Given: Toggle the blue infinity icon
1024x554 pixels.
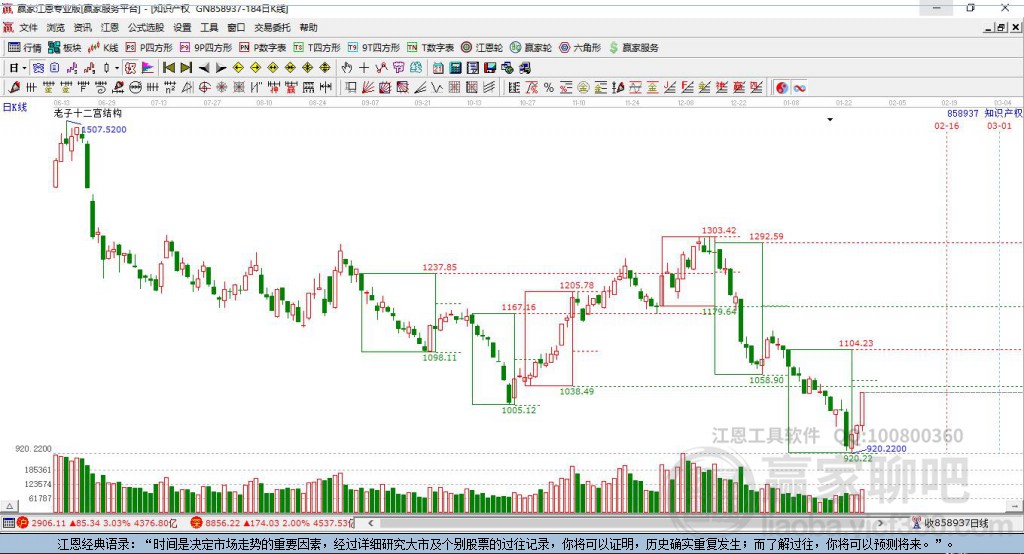Looking at the screenshot, I should (799, 88).
